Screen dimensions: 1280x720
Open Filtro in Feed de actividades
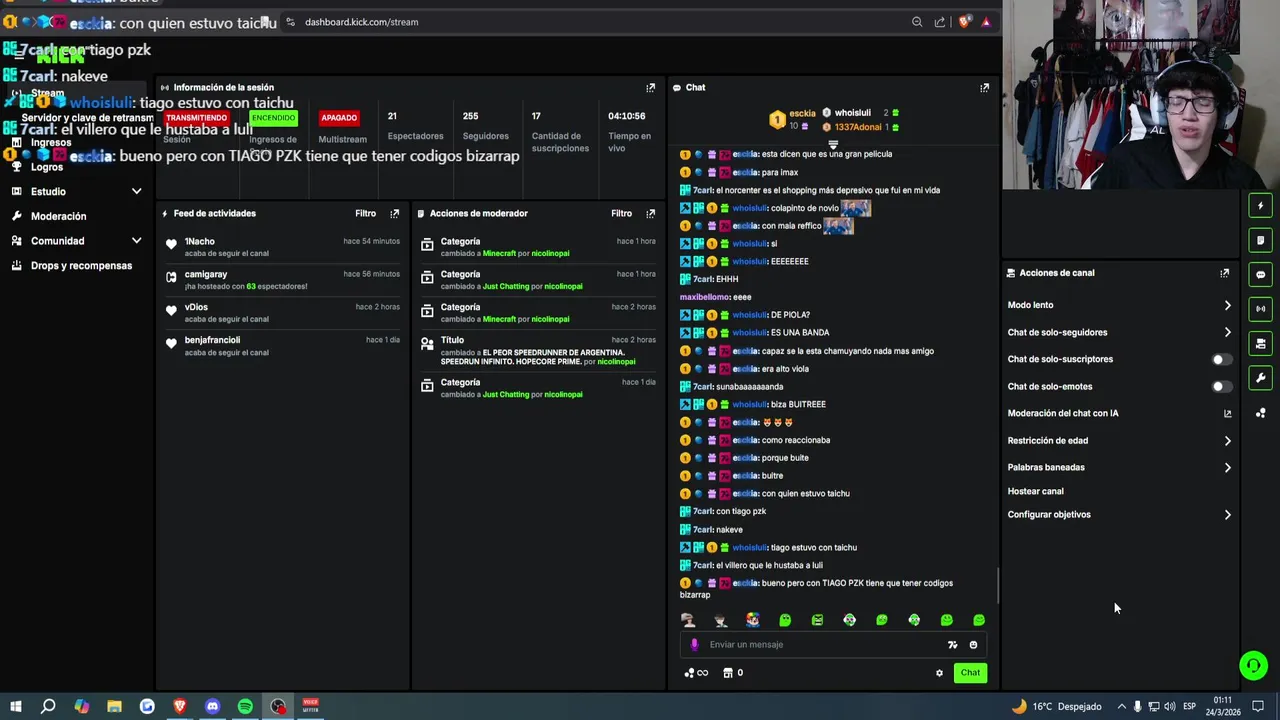tap(365, 214)
